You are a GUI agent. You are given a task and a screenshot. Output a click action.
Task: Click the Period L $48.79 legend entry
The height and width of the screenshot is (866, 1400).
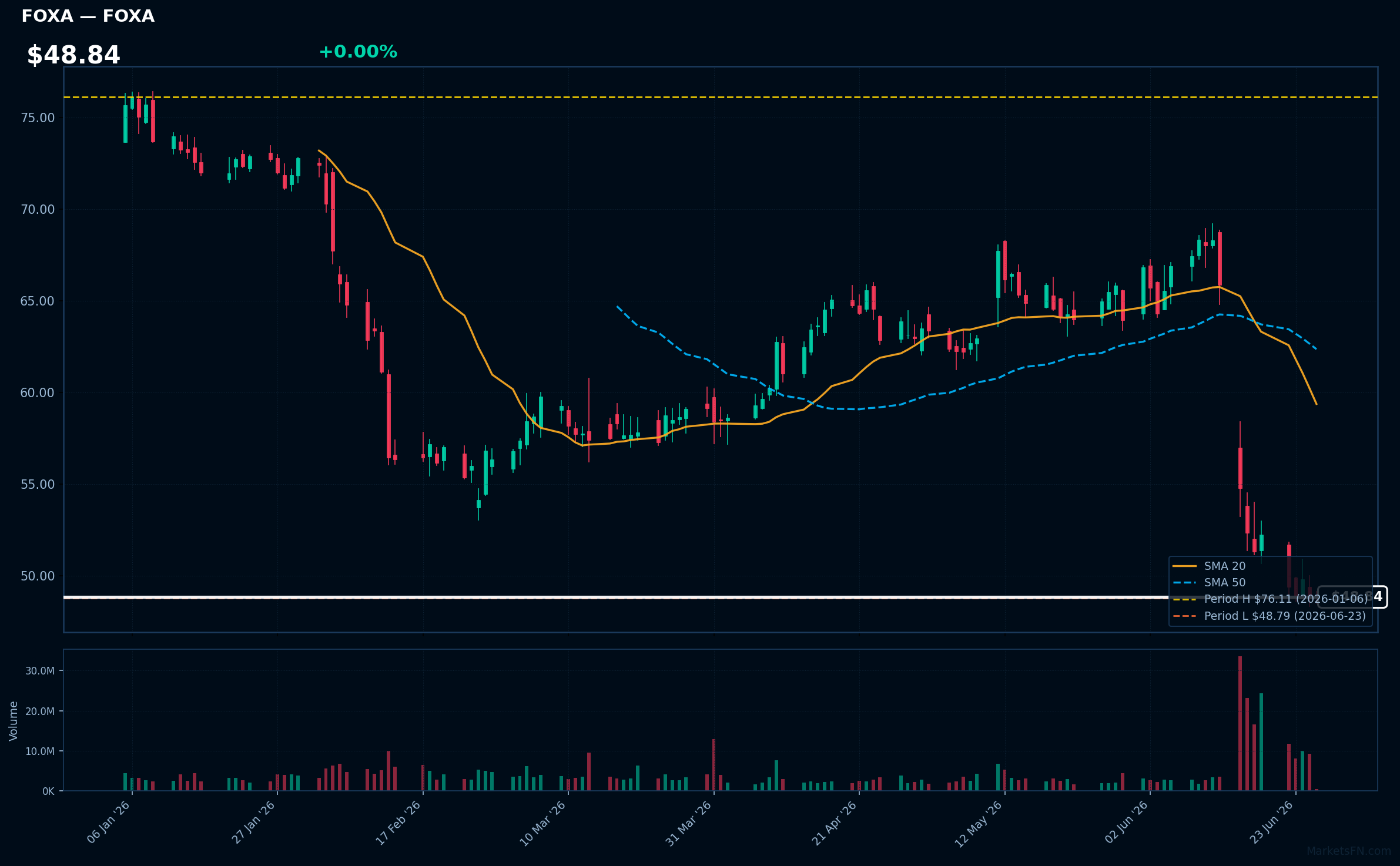(1269, 616)
